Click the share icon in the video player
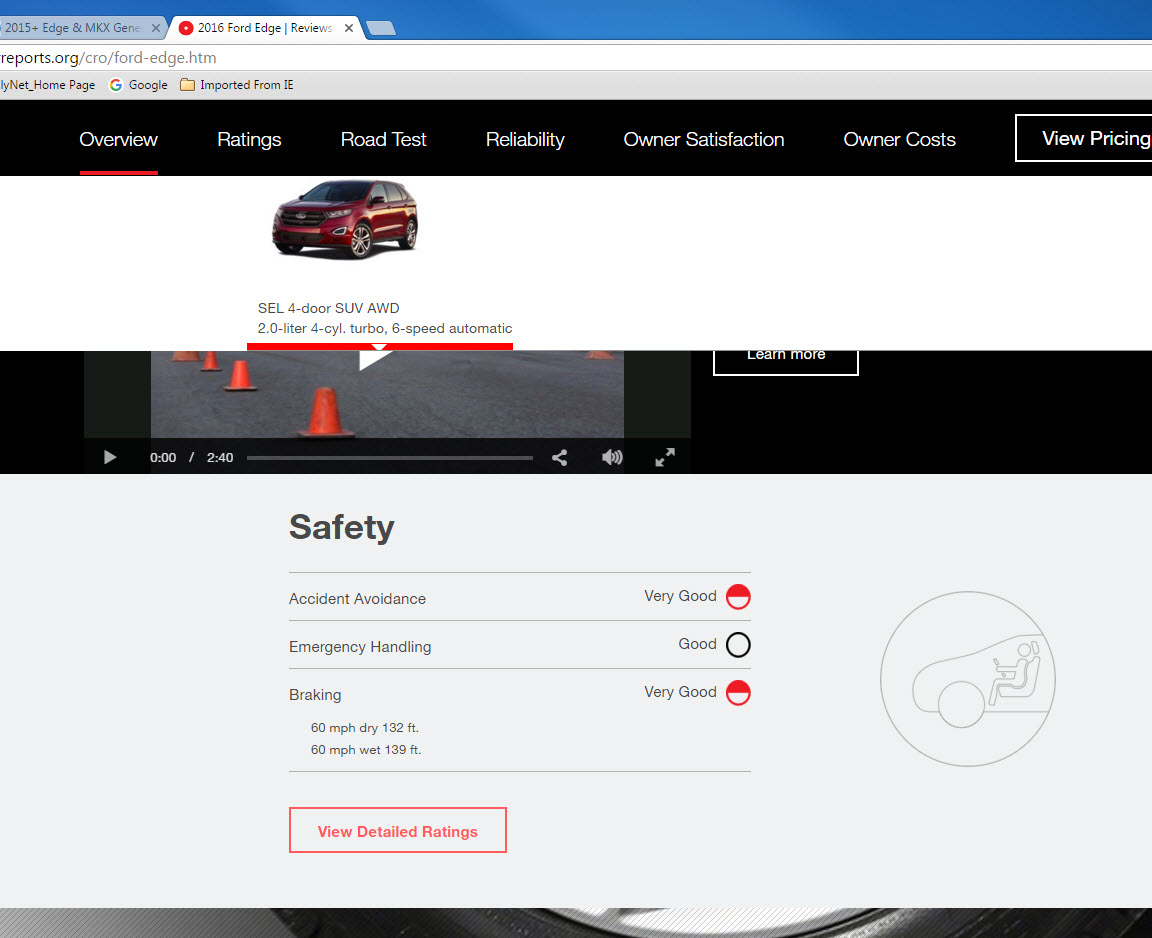The height and width of the screenshot is (938, 1152). pos(559,458)
